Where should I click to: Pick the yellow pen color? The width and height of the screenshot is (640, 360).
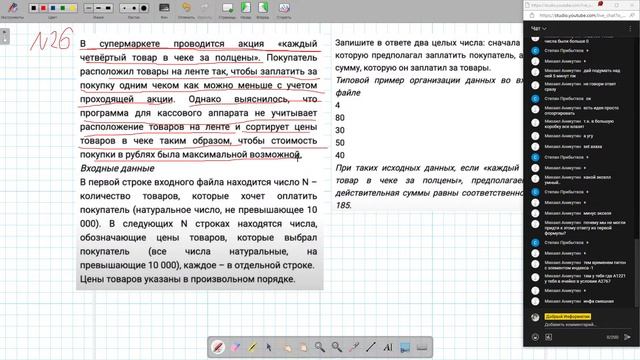click(x=72, y=8)
